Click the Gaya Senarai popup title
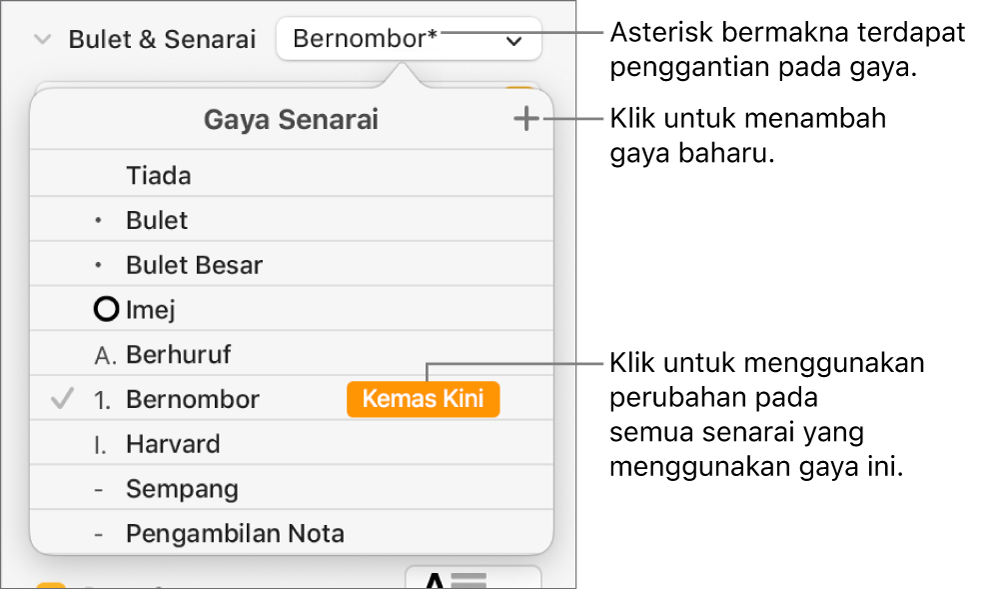Image resolution: width=984 pixels, height=591 pixels. click(x=291, y=121)
